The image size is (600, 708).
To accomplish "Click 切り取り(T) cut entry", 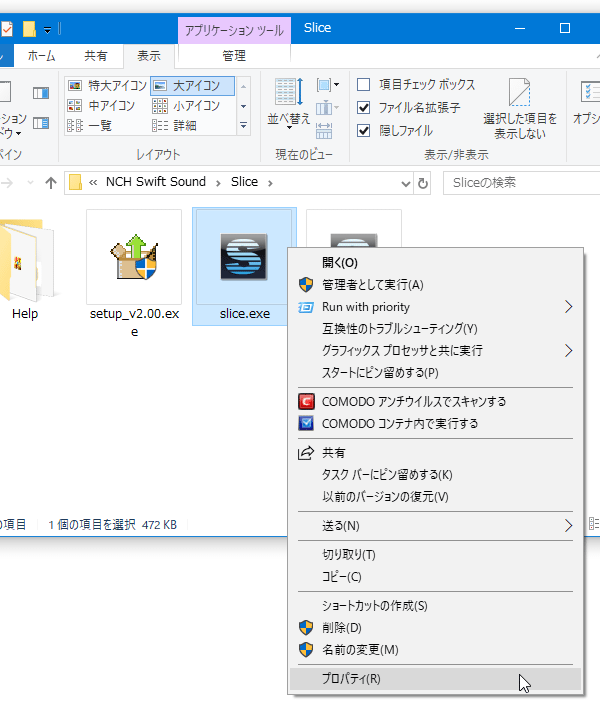I will tap(435, 554).
